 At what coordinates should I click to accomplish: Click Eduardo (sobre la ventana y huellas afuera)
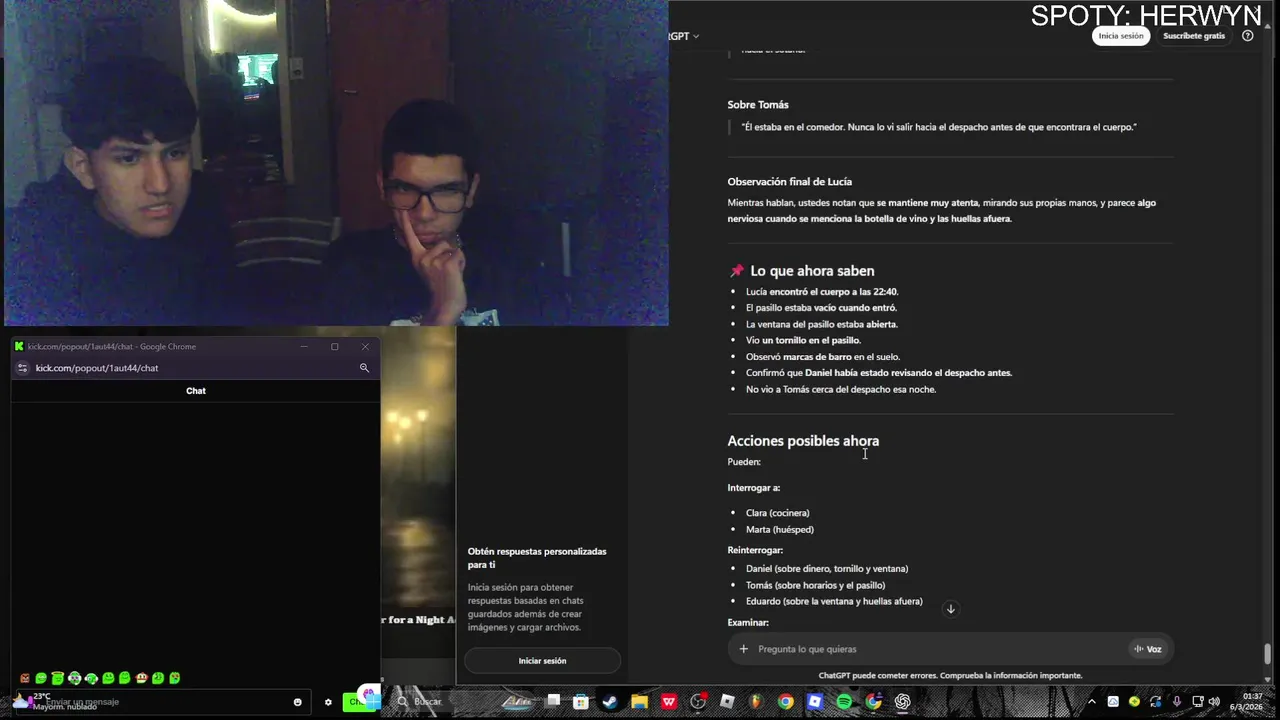click(834, 601)
